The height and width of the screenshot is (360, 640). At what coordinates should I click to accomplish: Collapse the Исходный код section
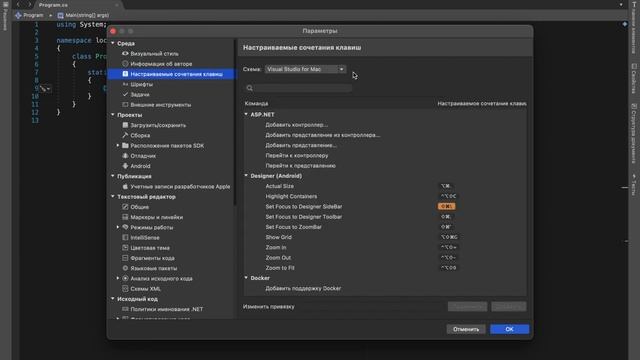(113, 299)
